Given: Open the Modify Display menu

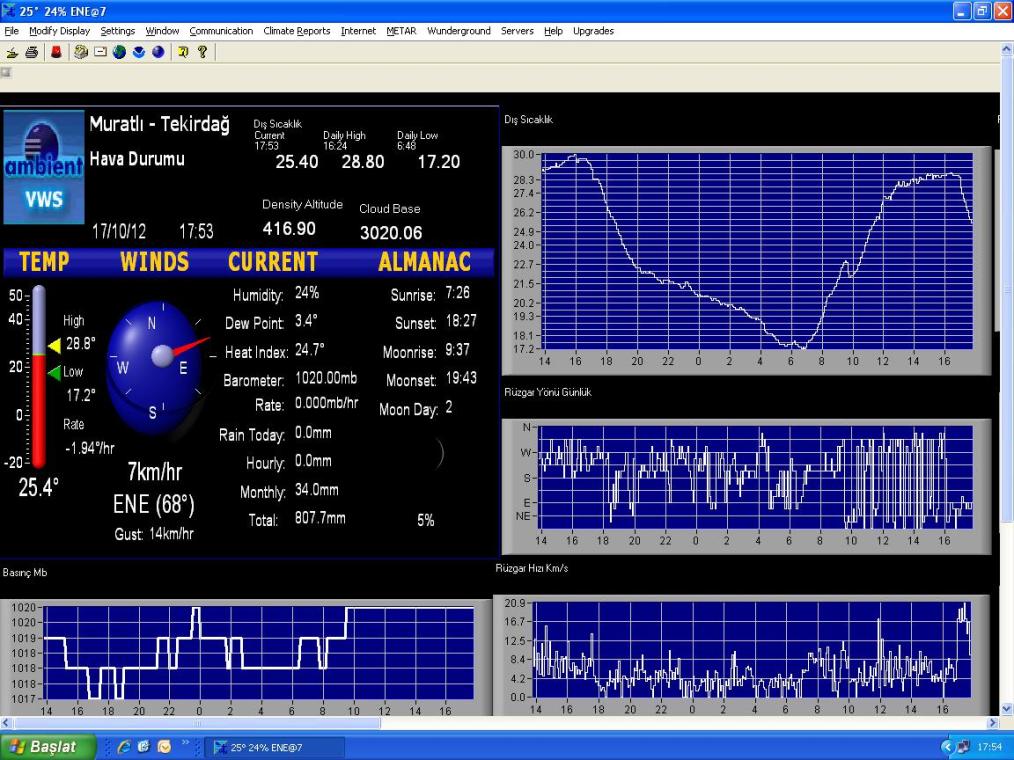Looking at the screenshot, I should [59, 31].
